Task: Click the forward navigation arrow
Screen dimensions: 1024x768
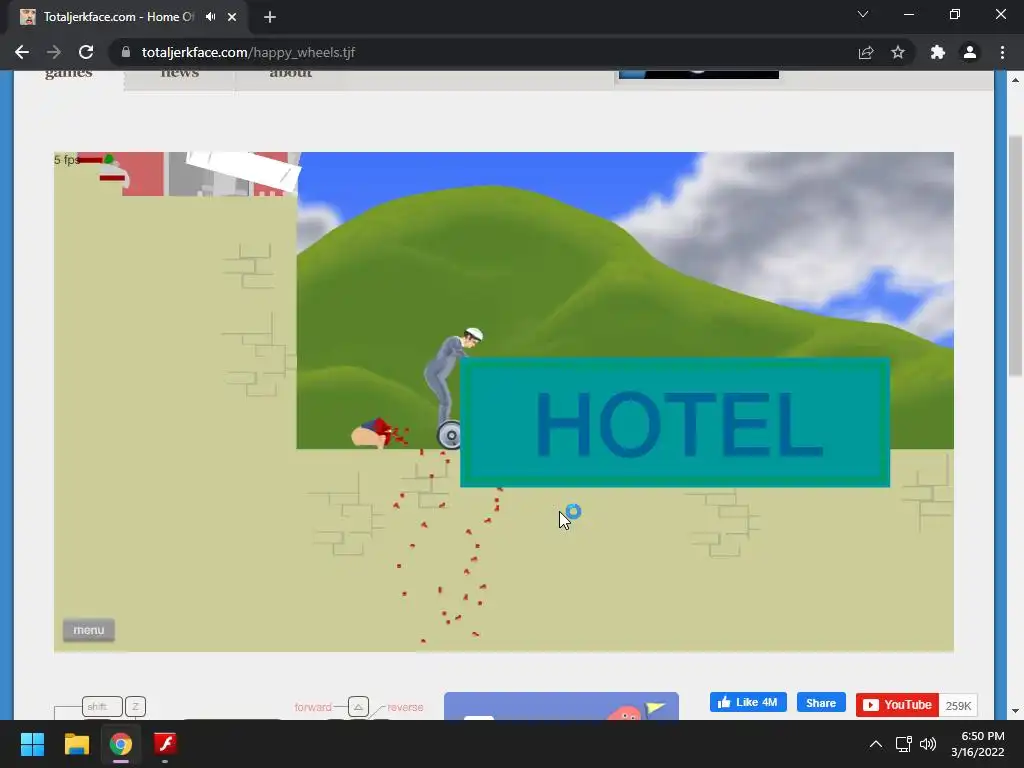Action: (54, 52)
